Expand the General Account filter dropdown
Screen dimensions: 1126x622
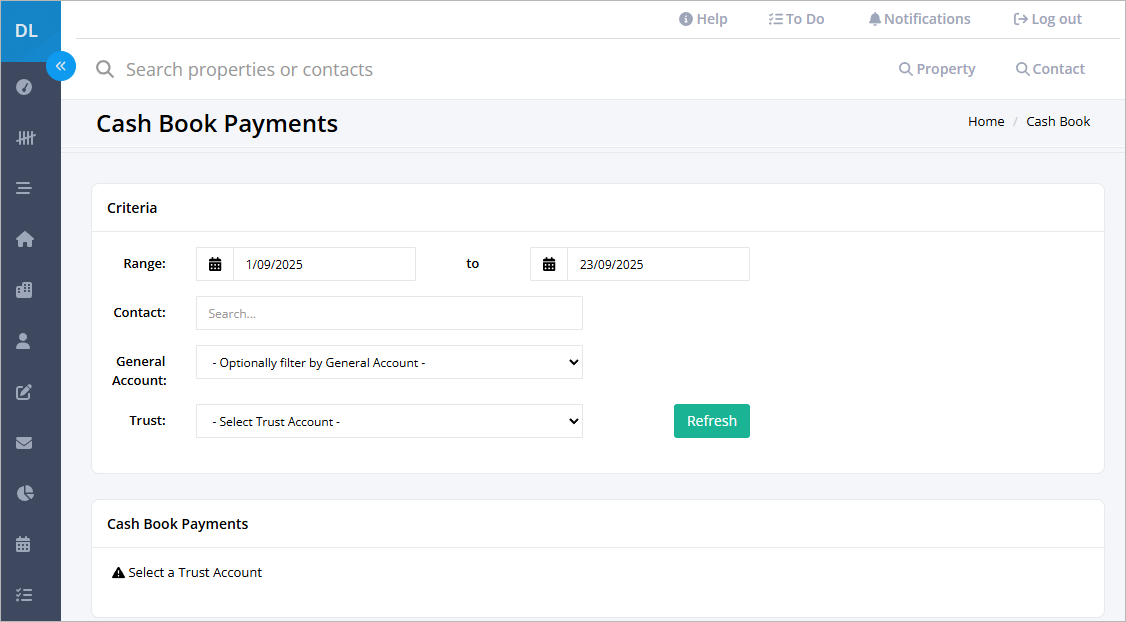389,362
